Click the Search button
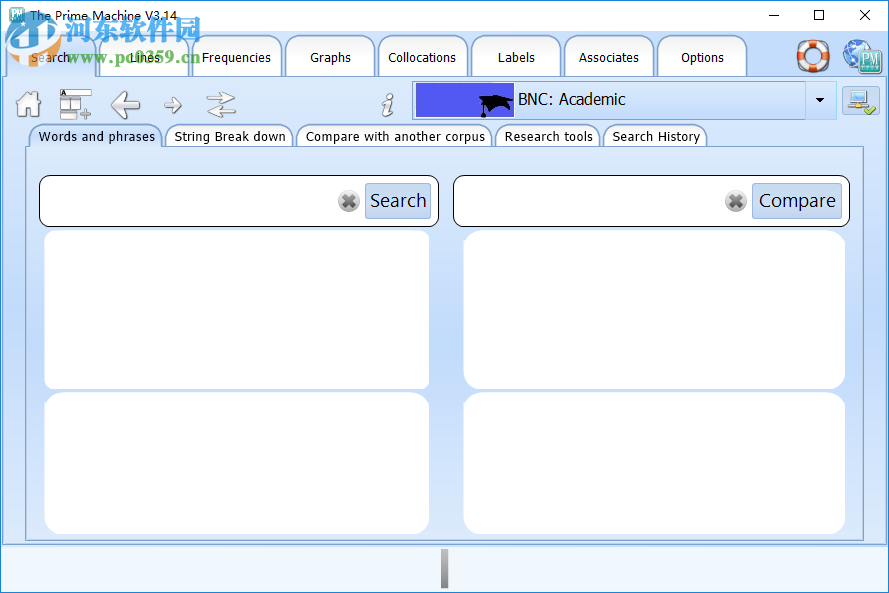 point(398,201)
